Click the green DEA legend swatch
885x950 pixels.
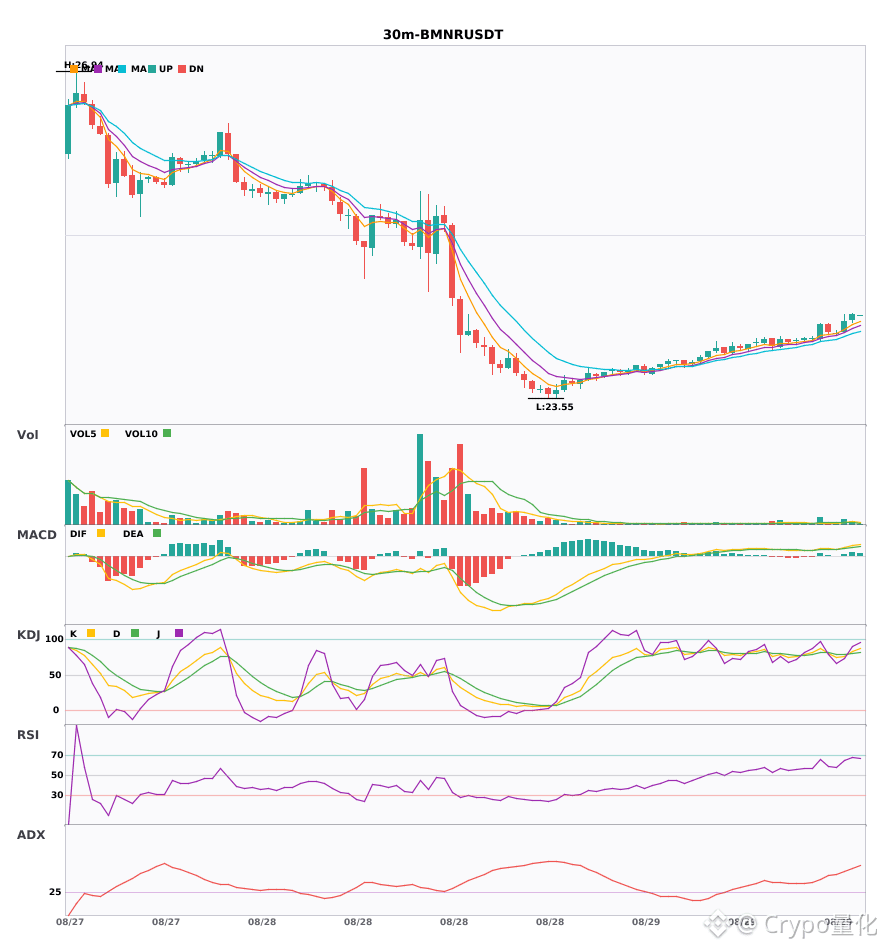point(157,533)
